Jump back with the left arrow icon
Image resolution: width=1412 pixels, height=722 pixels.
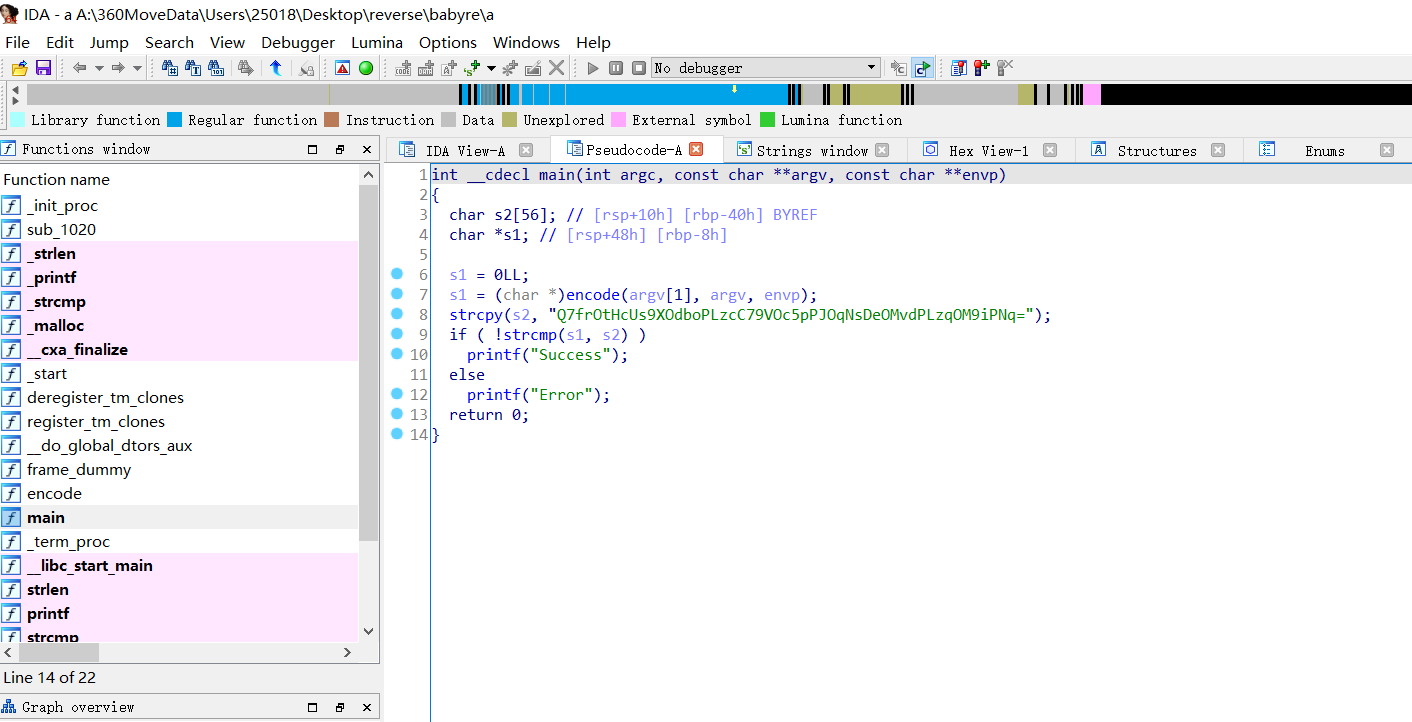point(80,68)
